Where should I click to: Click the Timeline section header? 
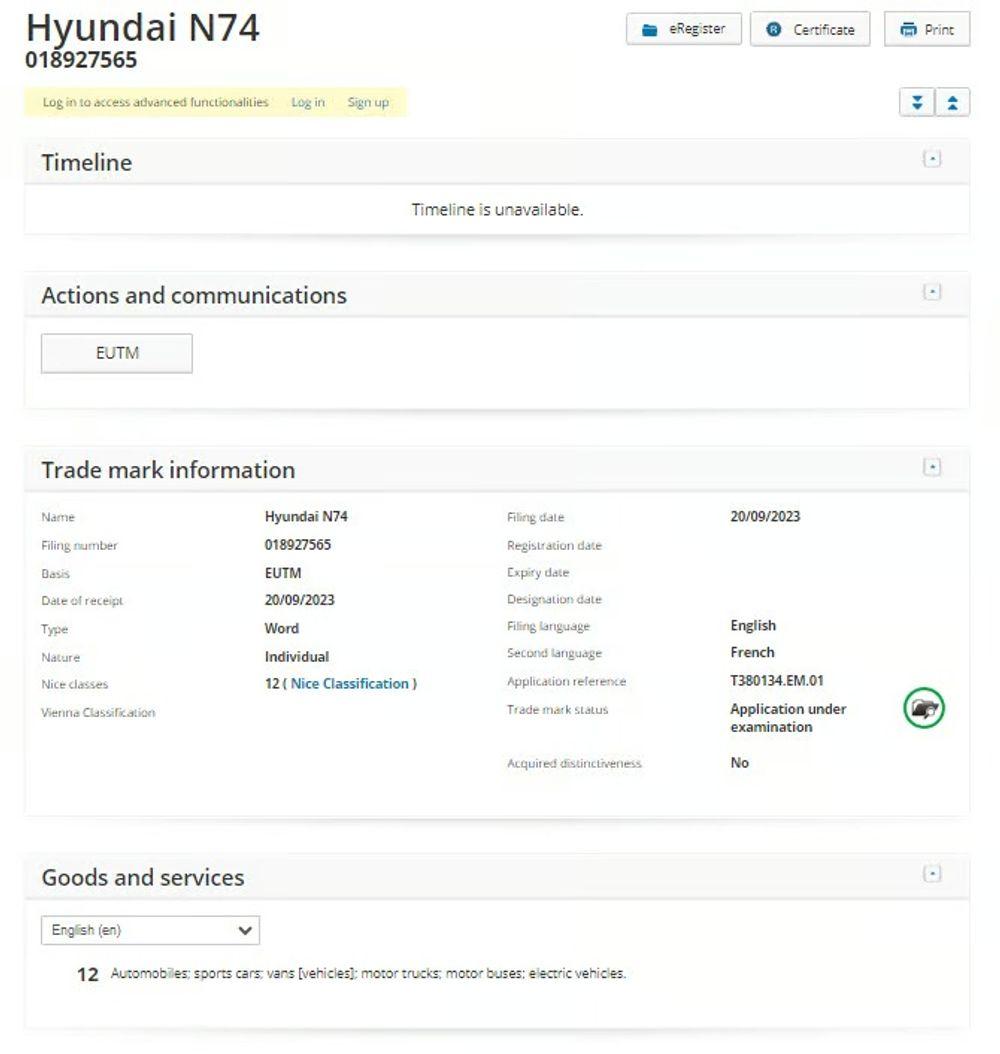tap(86, 162)
